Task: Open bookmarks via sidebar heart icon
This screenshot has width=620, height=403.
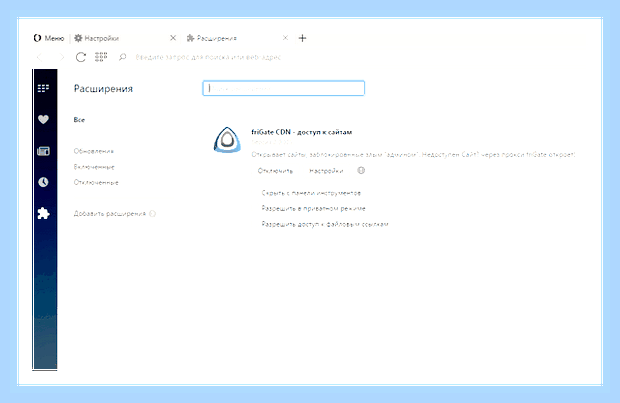Action: point(43,119)
